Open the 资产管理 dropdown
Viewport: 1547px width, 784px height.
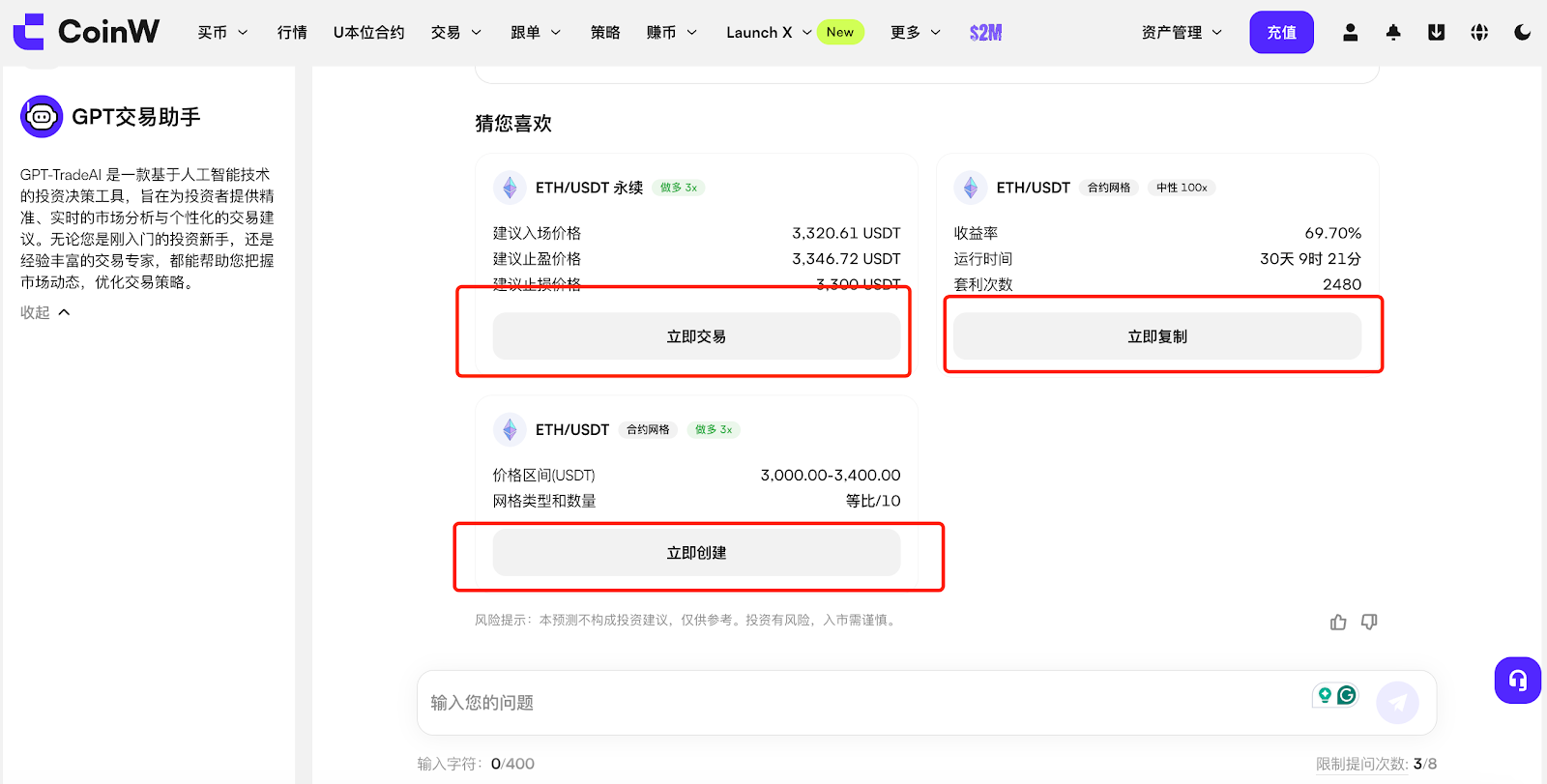click(x=1182, y=33)
